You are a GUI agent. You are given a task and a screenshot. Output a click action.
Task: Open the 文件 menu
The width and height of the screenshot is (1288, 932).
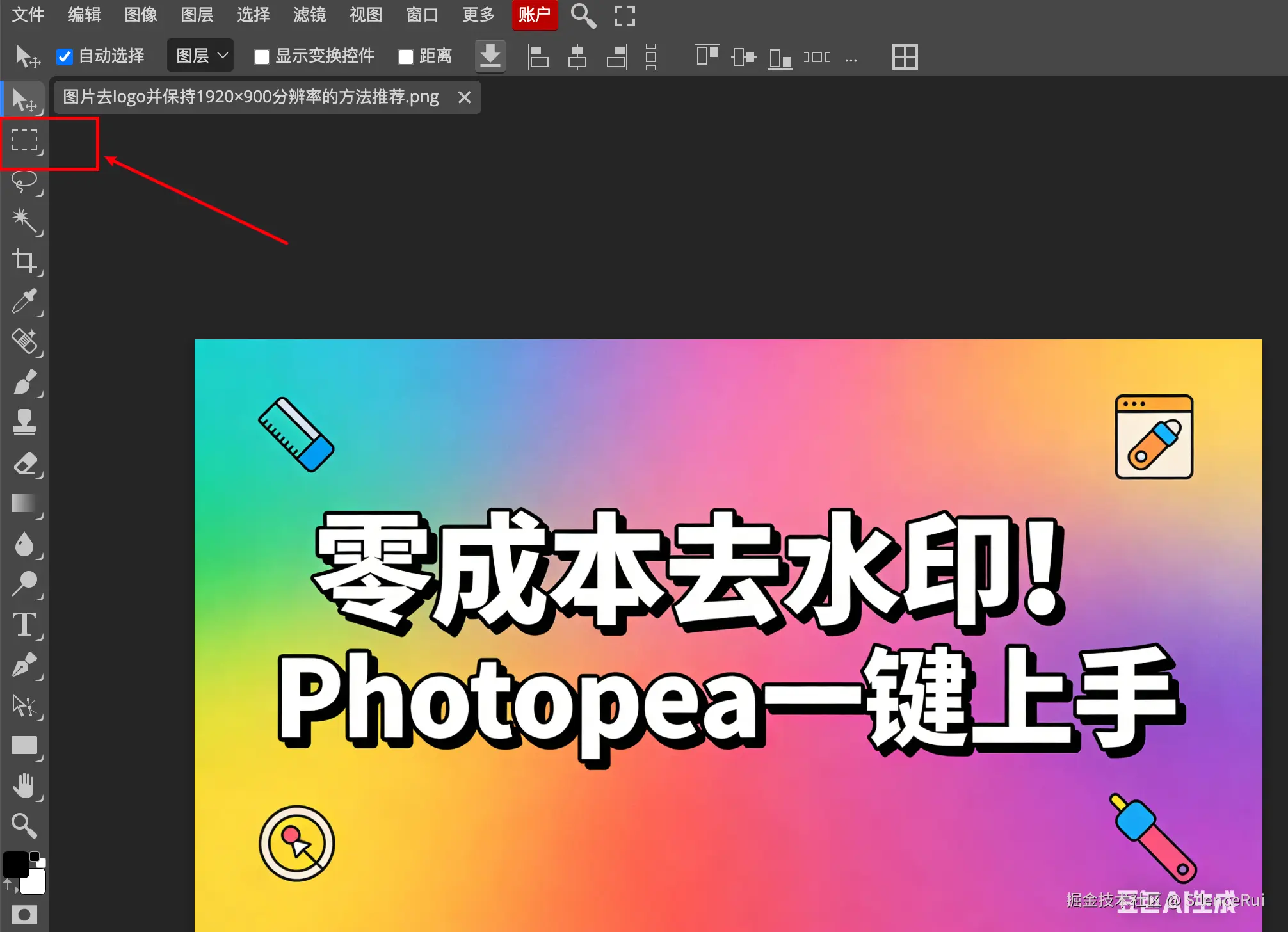pos(28,15)
